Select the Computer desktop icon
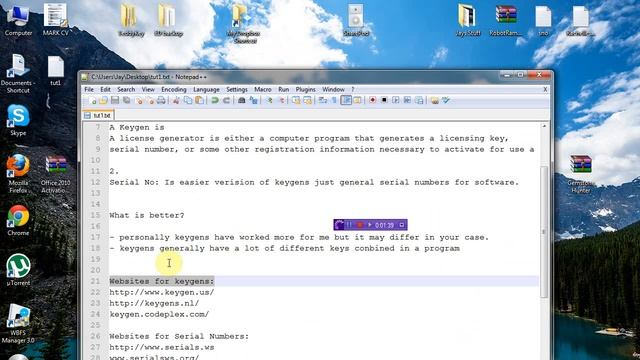The height and width of the screenshot is (360, 640). (18, 20)
